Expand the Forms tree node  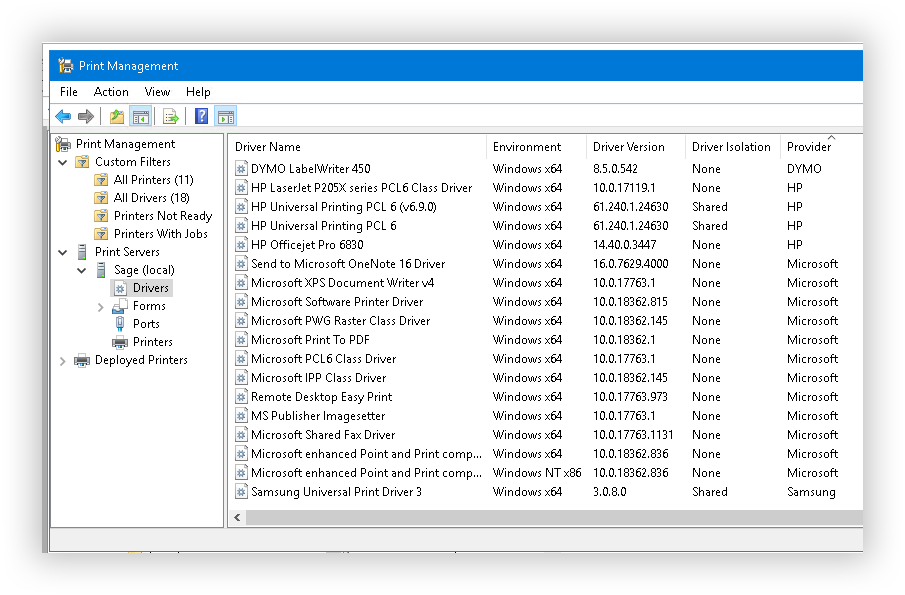[101, 307]
